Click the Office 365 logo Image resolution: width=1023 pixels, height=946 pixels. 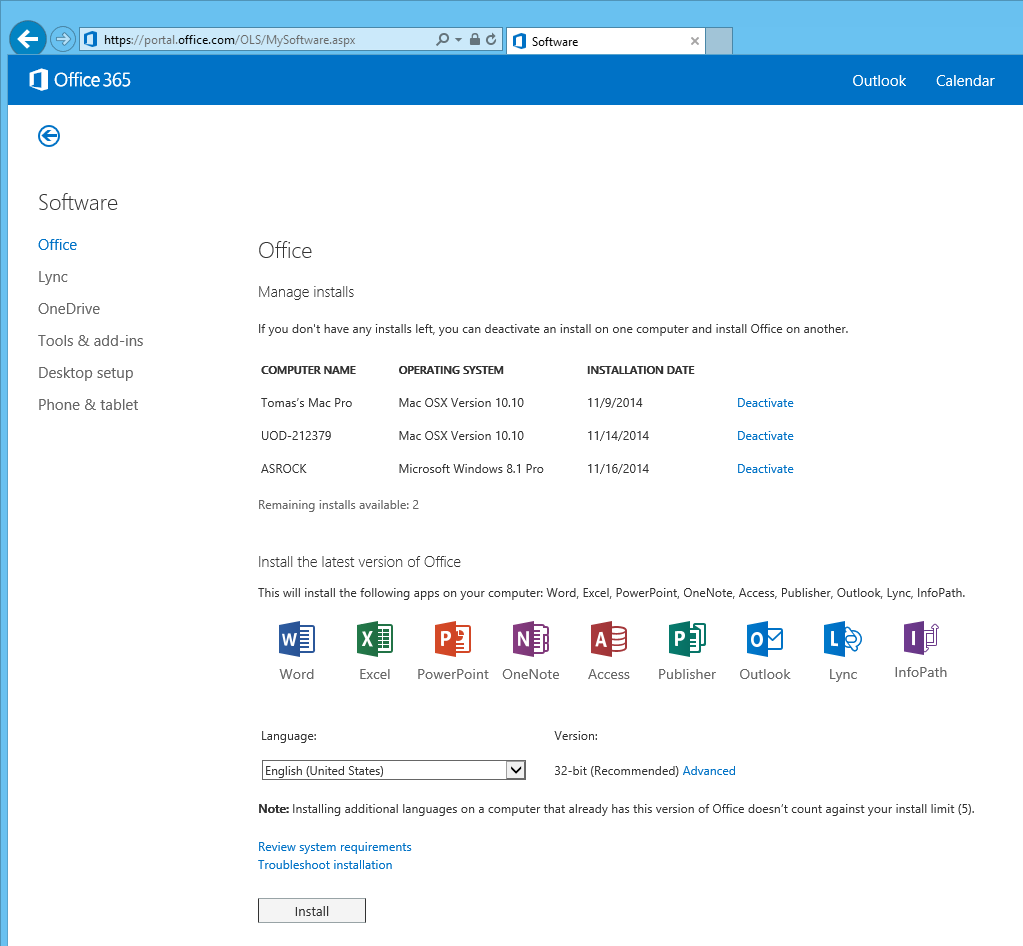[x=80, y=80]
